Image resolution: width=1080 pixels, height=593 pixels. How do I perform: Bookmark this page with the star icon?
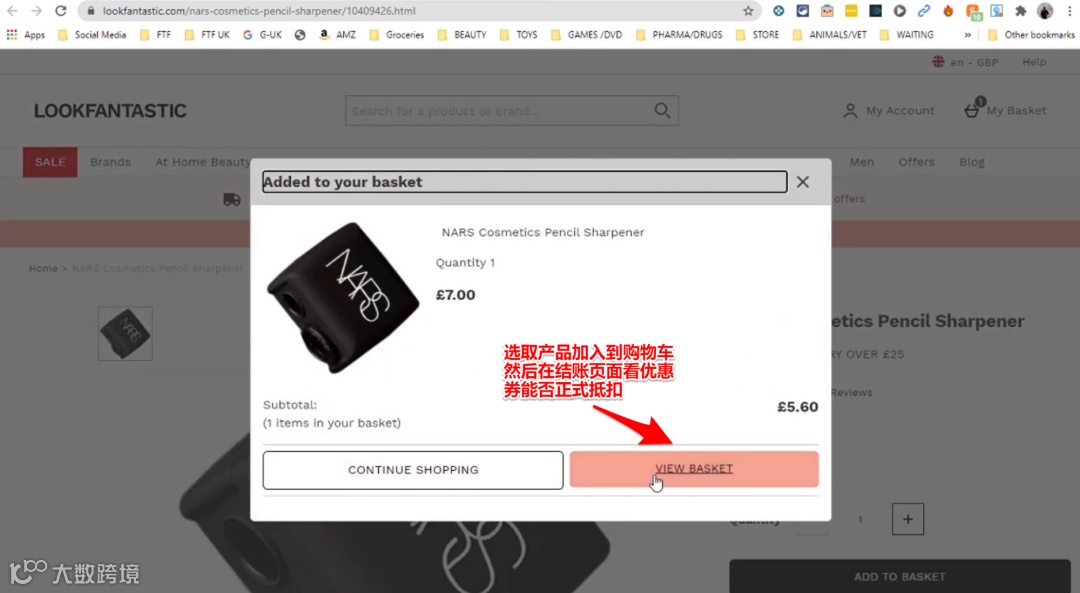(748, 11)
